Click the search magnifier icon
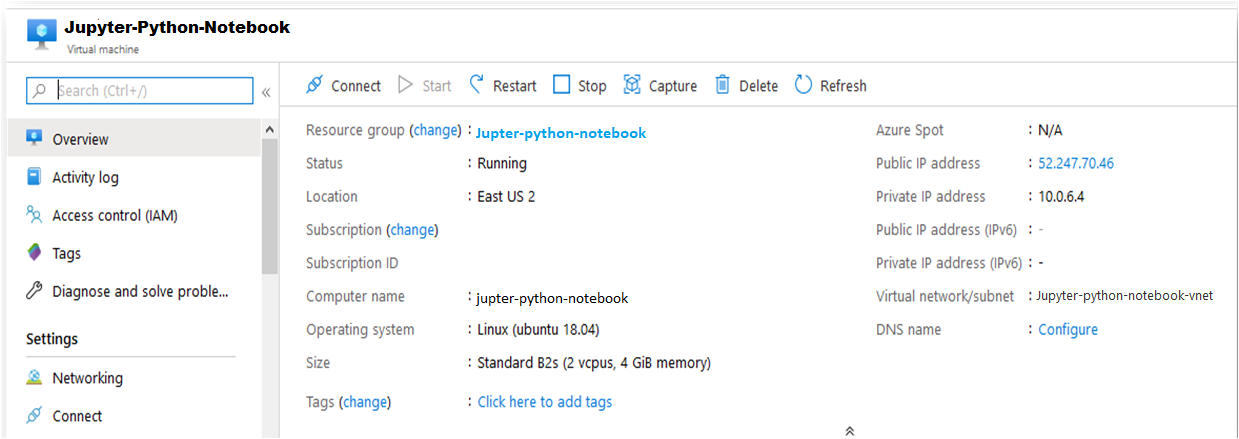This screenshot has width=1239, height=439. (x=40, y=91)
